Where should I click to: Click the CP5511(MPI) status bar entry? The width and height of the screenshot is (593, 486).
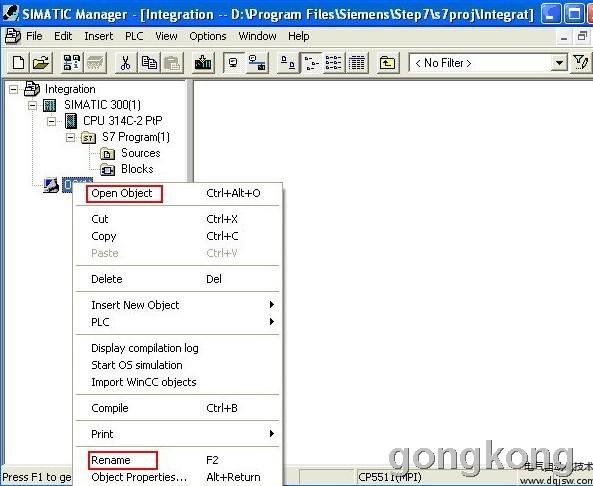(x=390, y=477)
